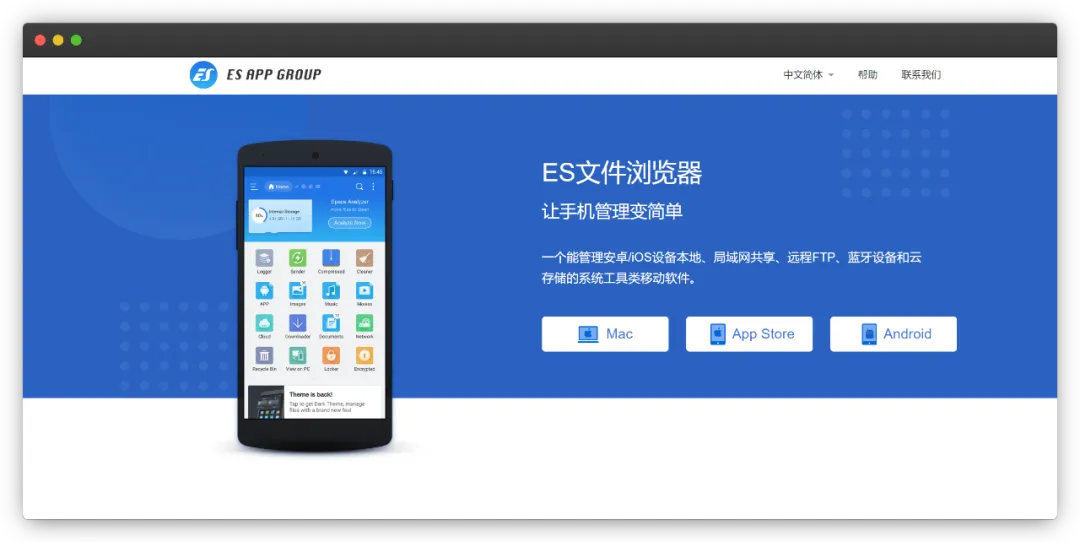Viewport: 1080px width, 542px height.
Task: Open the Recycle Bin icon
Action: [264, 355]
